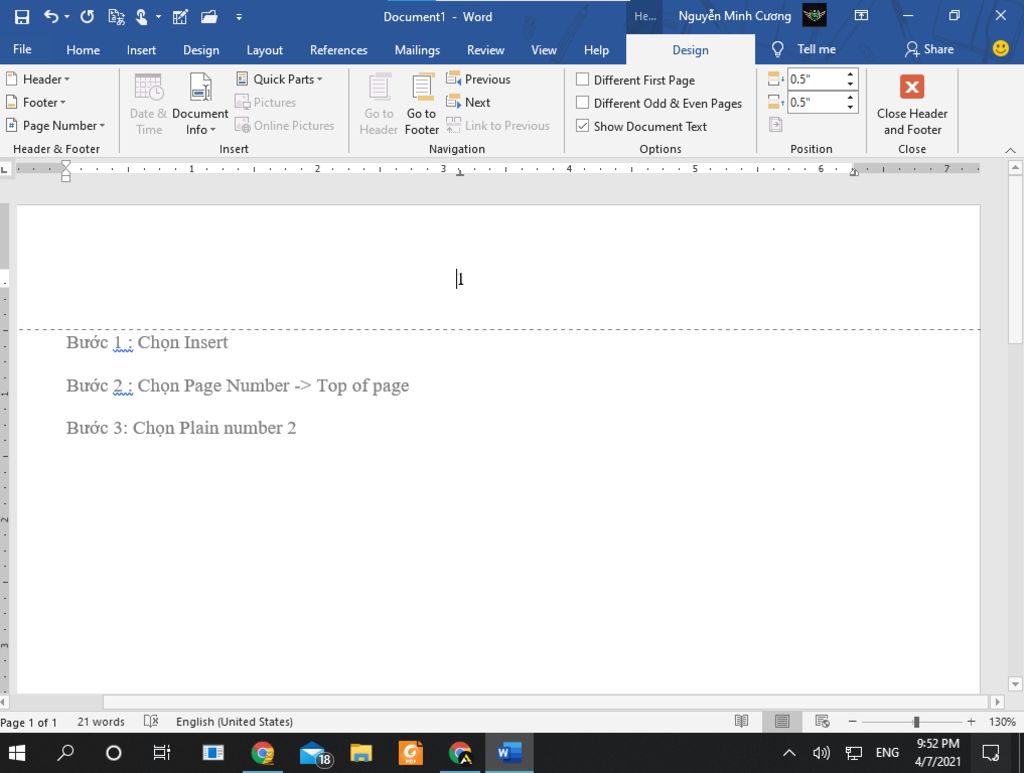Switch to the Mailings tab
The width and height of the screenshot is (1024, 773).
417,50
